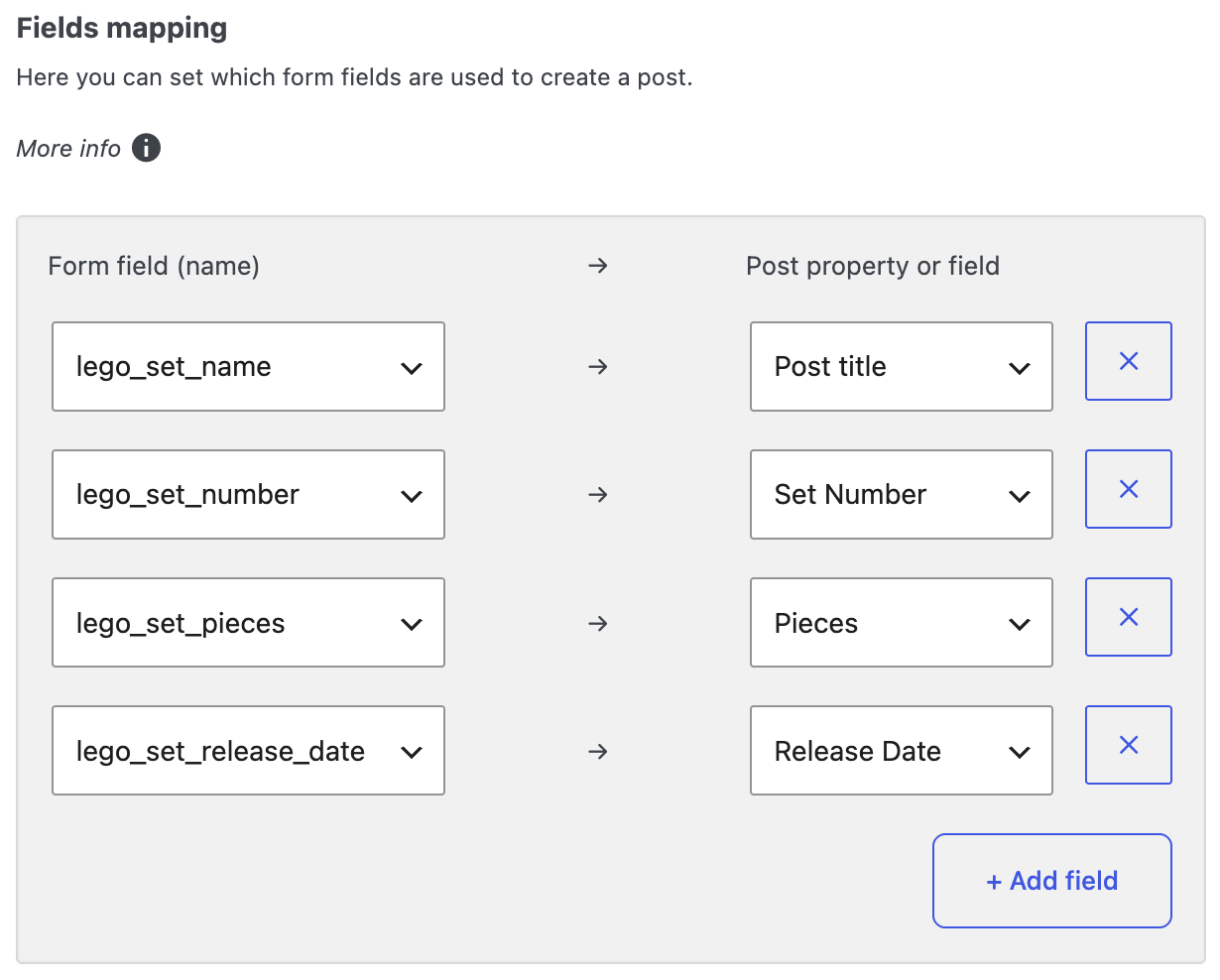This screenshot has width=1220, height=980.
Task: Open the lego_set_number form field dropdown
Action: (x=248, y=494)
